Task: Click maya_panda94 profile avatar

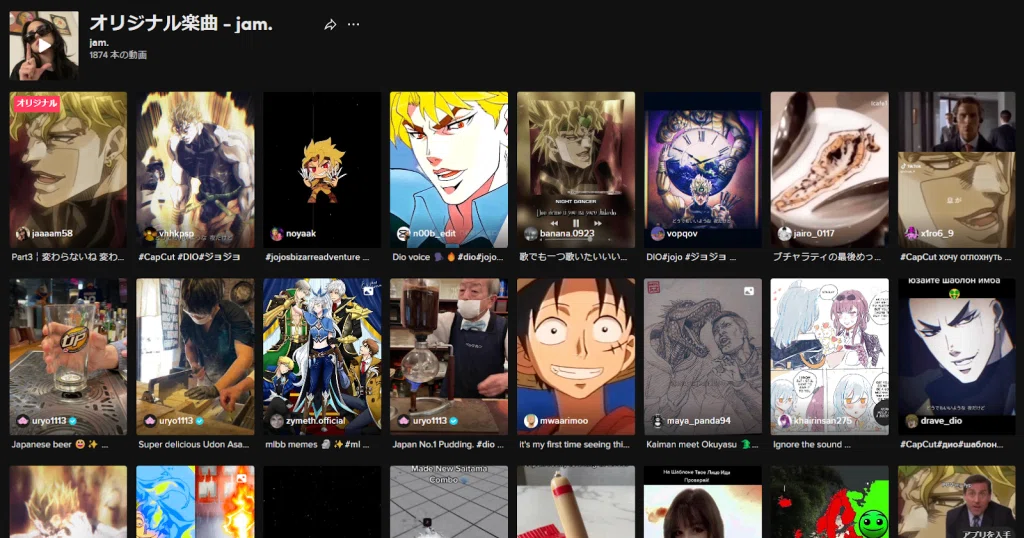Action: tap(657, 420)
